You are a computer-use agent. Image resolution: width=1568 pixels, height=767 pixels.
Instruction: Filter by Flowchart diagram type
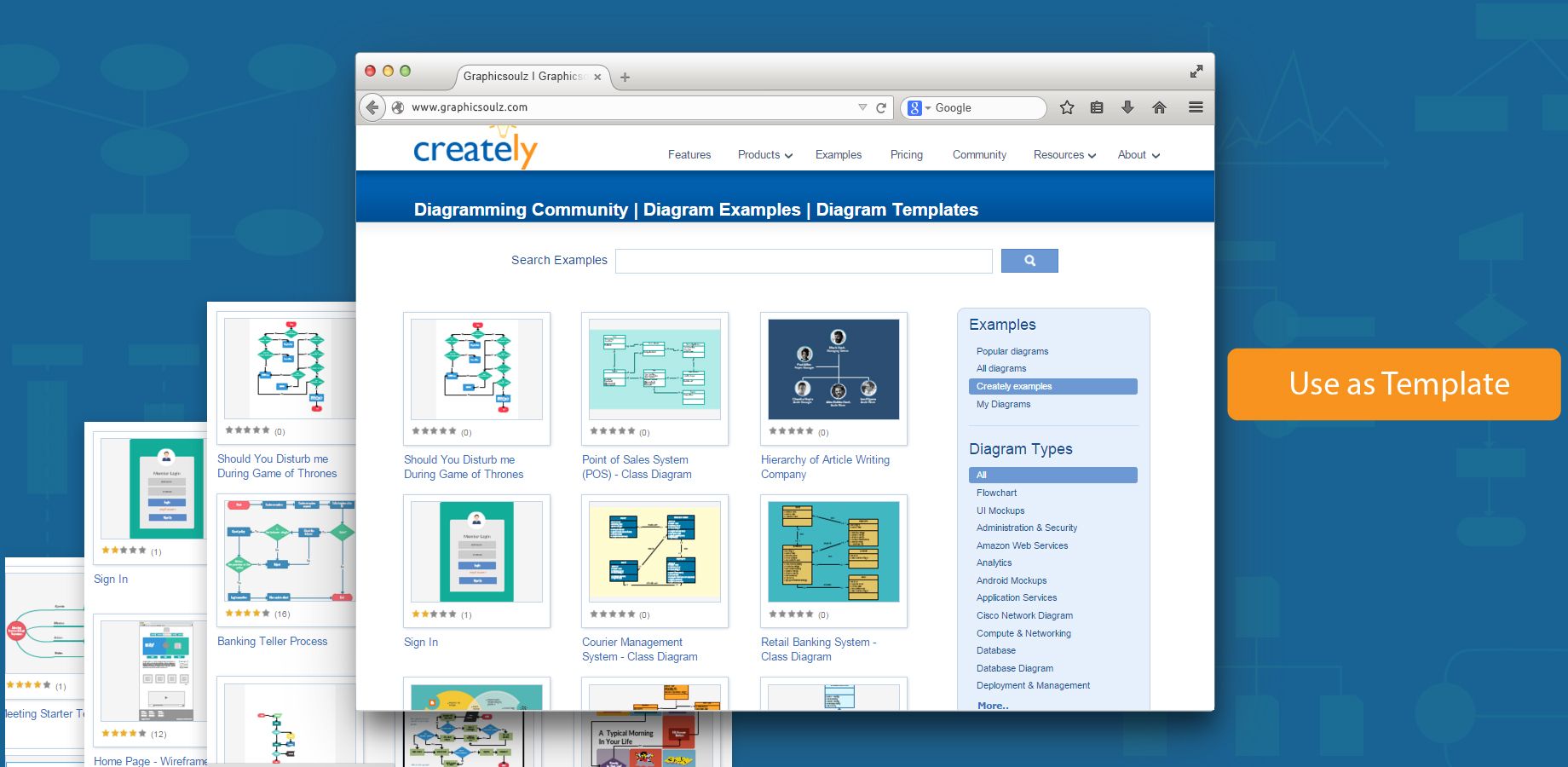[x=996, y=493]
